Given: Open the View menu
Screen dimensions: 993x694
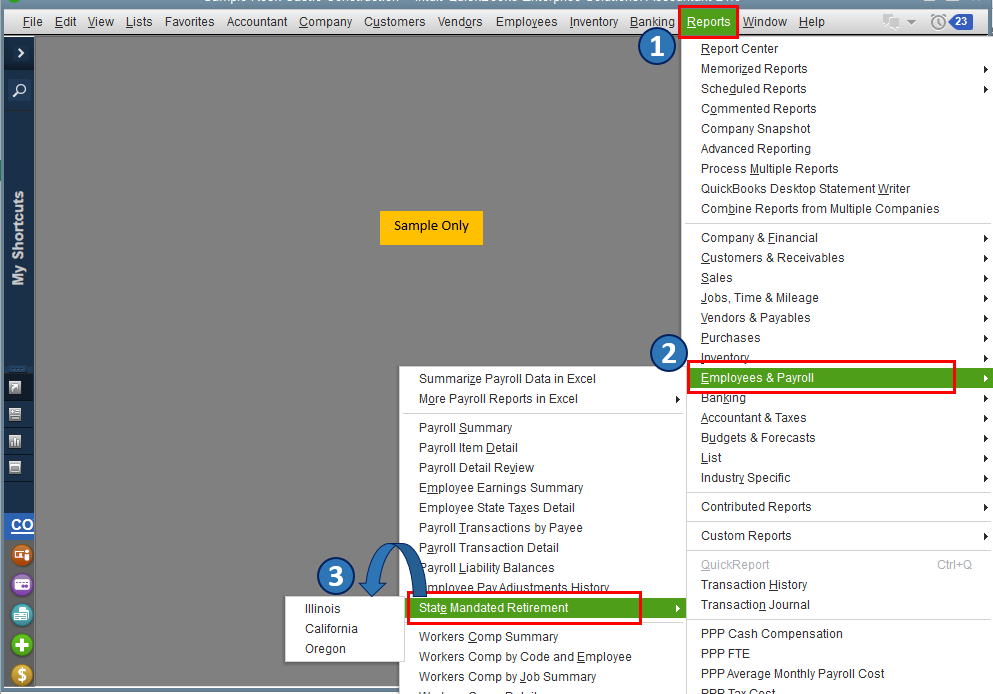Looking at the screenshot, I should pos(101,22).
